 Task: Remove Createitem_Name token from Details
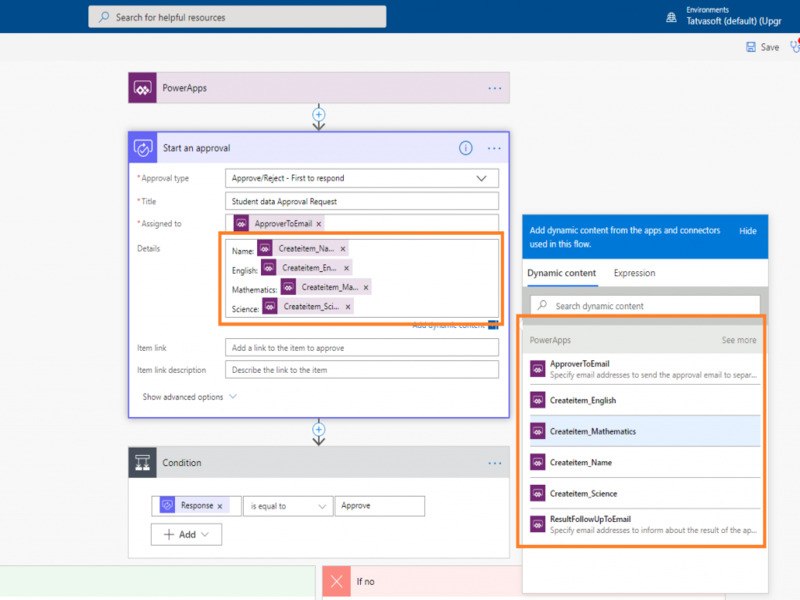click(343, 249)
